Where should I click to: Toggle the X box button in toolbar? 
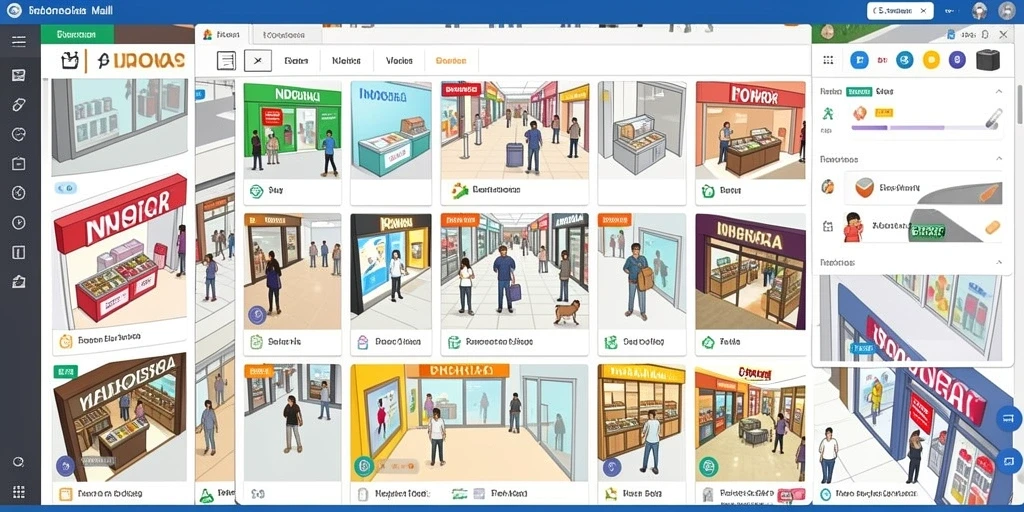pos(257,61)
